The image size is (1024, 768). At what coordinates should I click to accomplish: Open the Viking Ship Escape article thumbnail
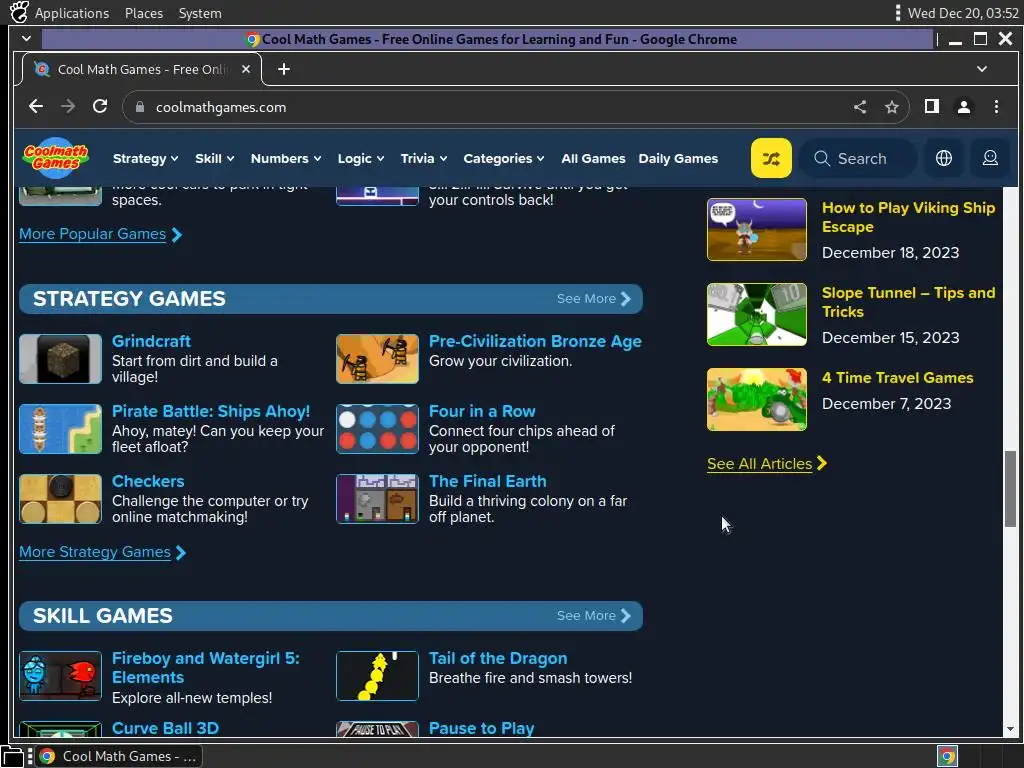point(756,229)
